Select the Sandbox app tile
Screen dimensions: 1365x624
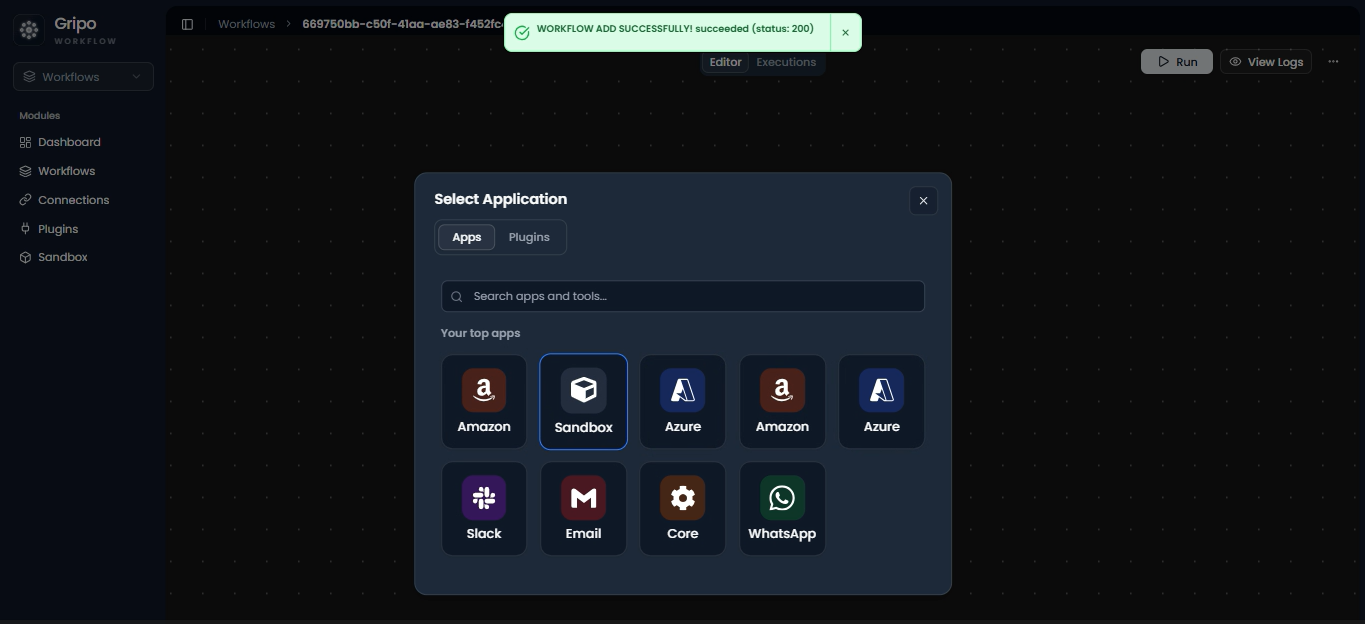pos(583,401)
